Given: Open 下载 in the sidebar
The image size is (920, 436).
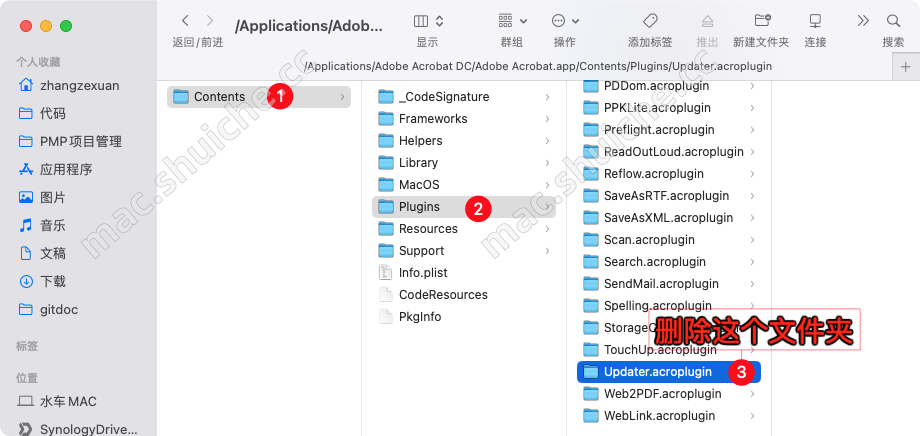Looking at the screenshot, I should coord(53,281).
